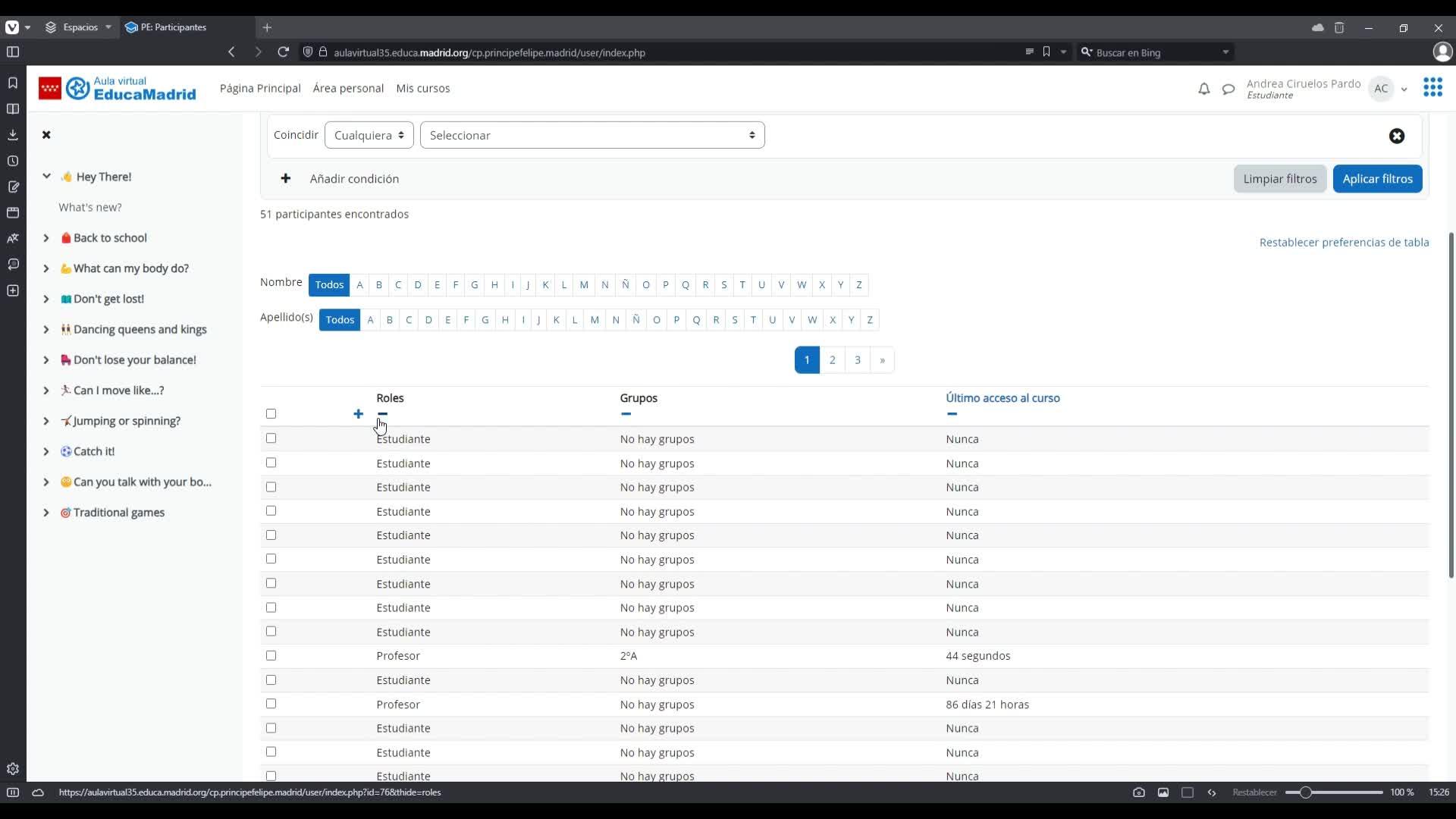Click the plus icon to show hidden column
The width and height of the screenshot is (1456, 819).
pos(358,414)
